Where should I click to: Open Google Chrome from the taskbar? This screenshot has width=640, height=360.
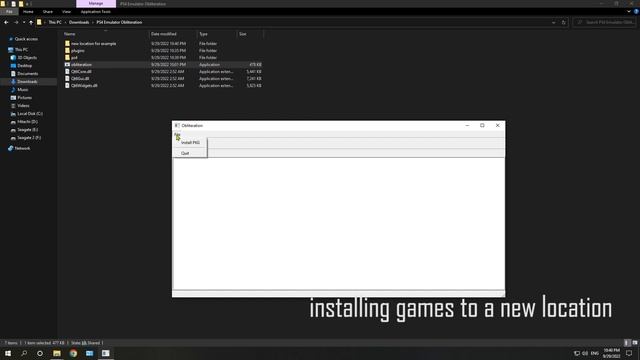pos(73,353)
